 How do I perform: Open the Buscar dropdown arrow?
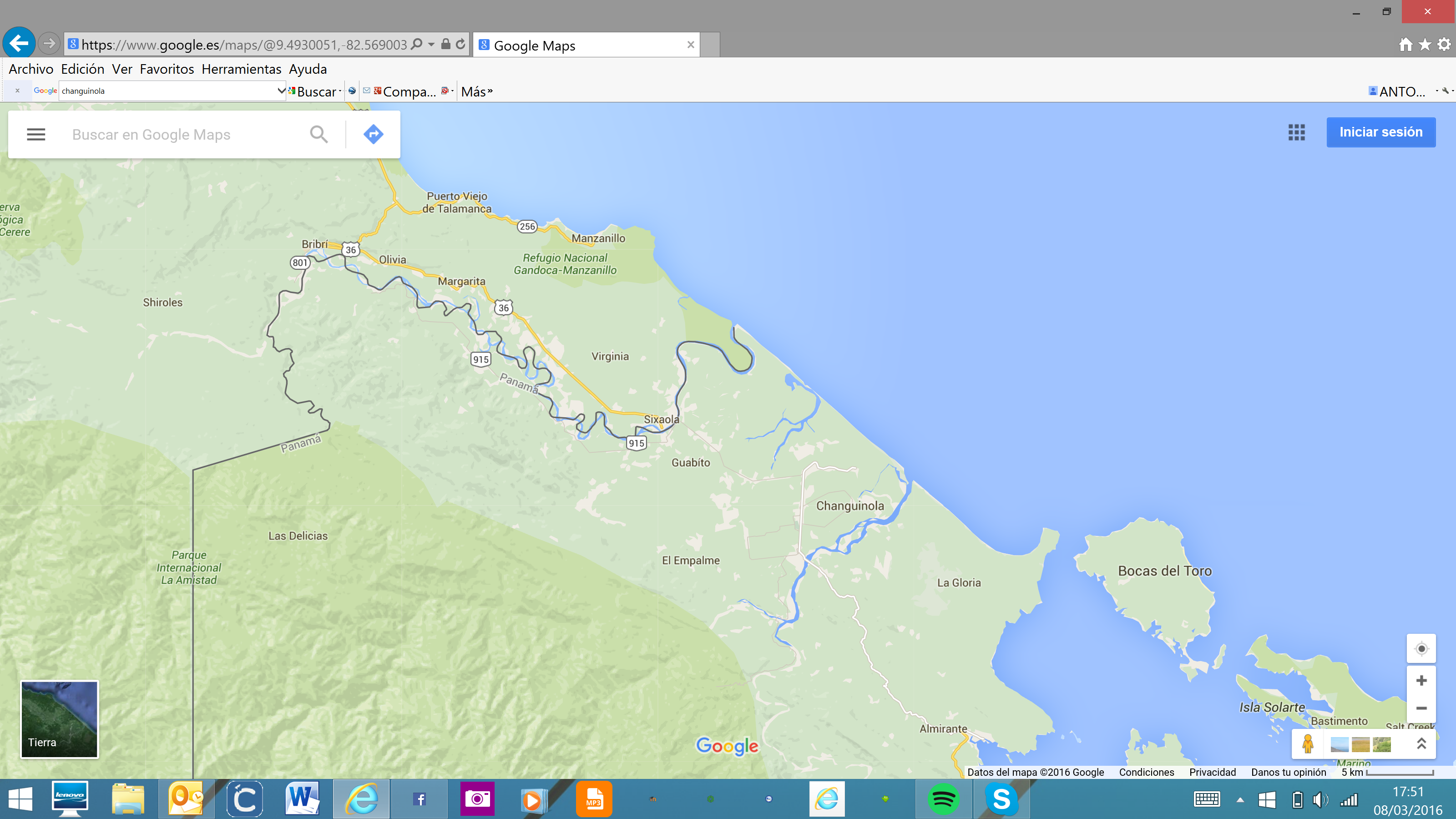point(340,91)
